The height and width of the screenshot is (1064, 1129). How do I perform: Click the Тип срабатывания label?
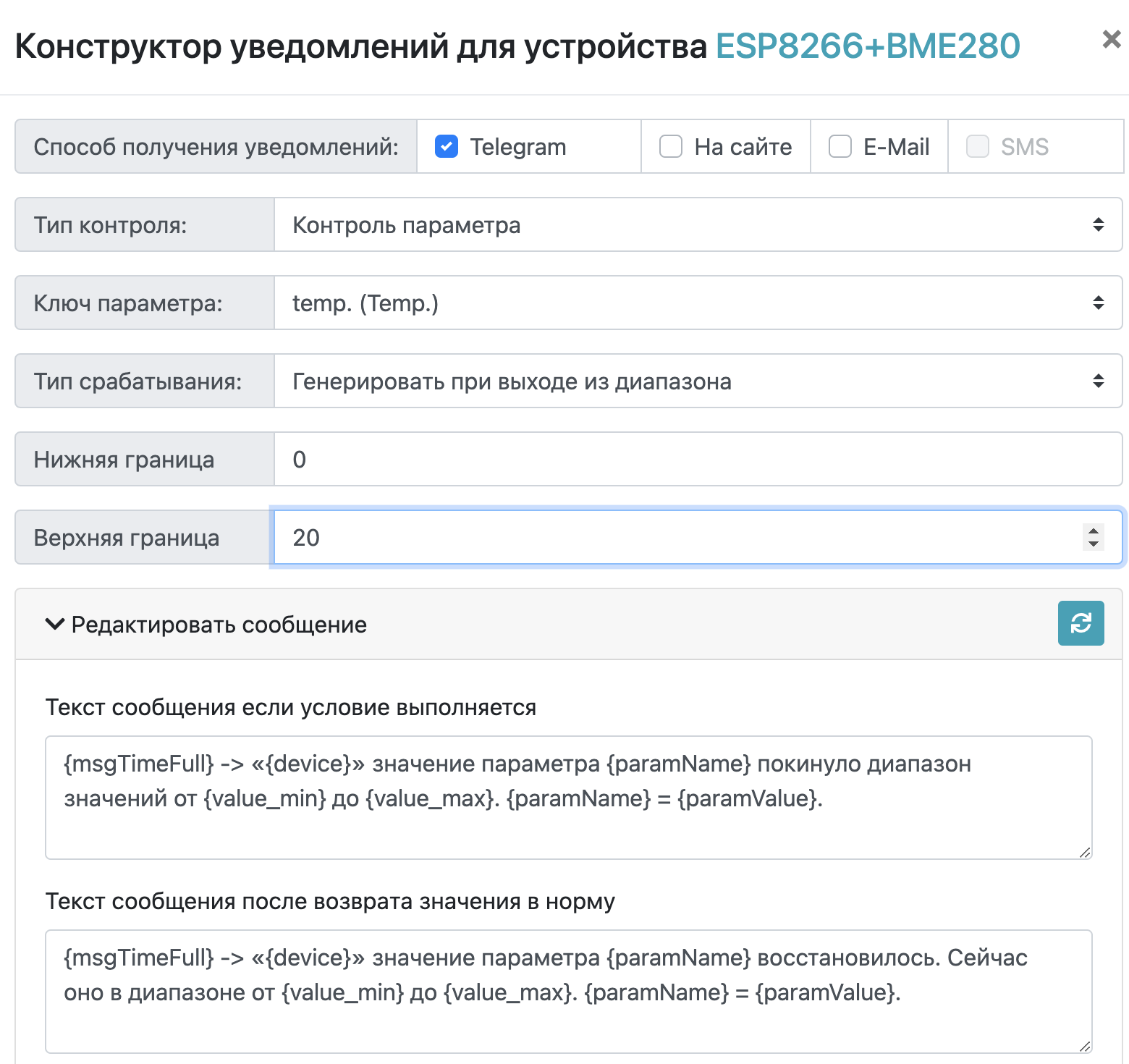coord(138,381)
